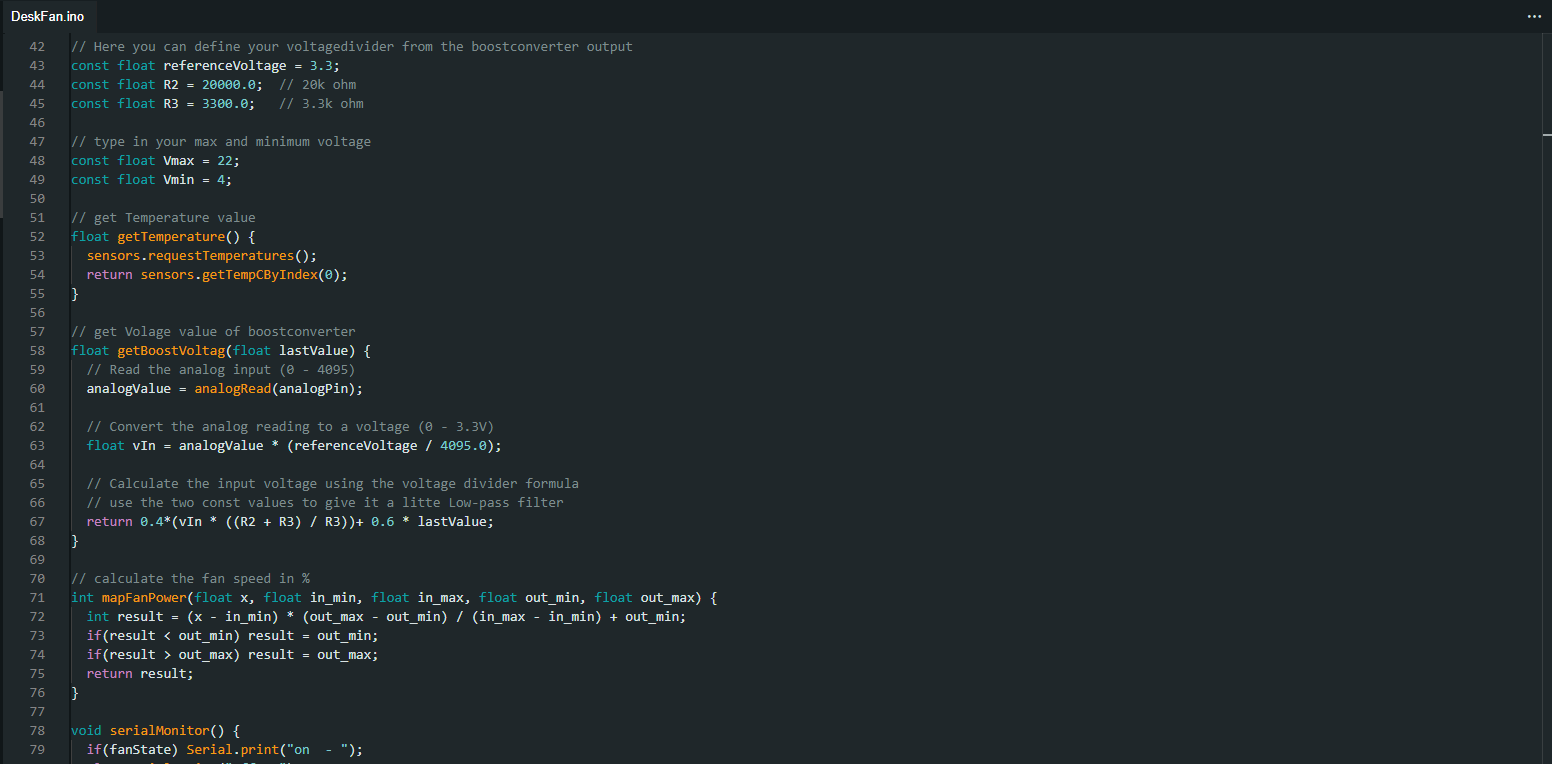Screen dimensions: 1552x764
Task: Click line number 71 in the gutter
Action: coord(37,597)
